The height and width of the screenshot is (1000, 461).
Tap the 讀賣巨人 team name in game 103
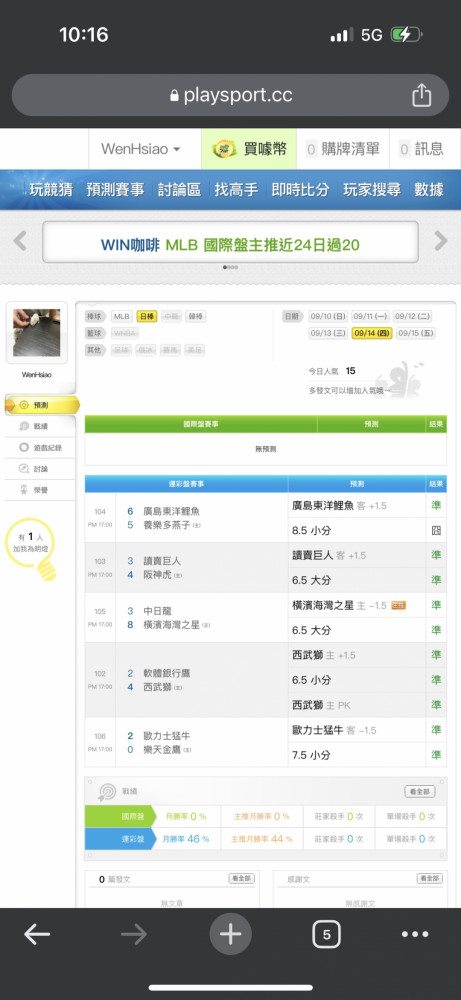pyautogui.click(x=162, y=561)
